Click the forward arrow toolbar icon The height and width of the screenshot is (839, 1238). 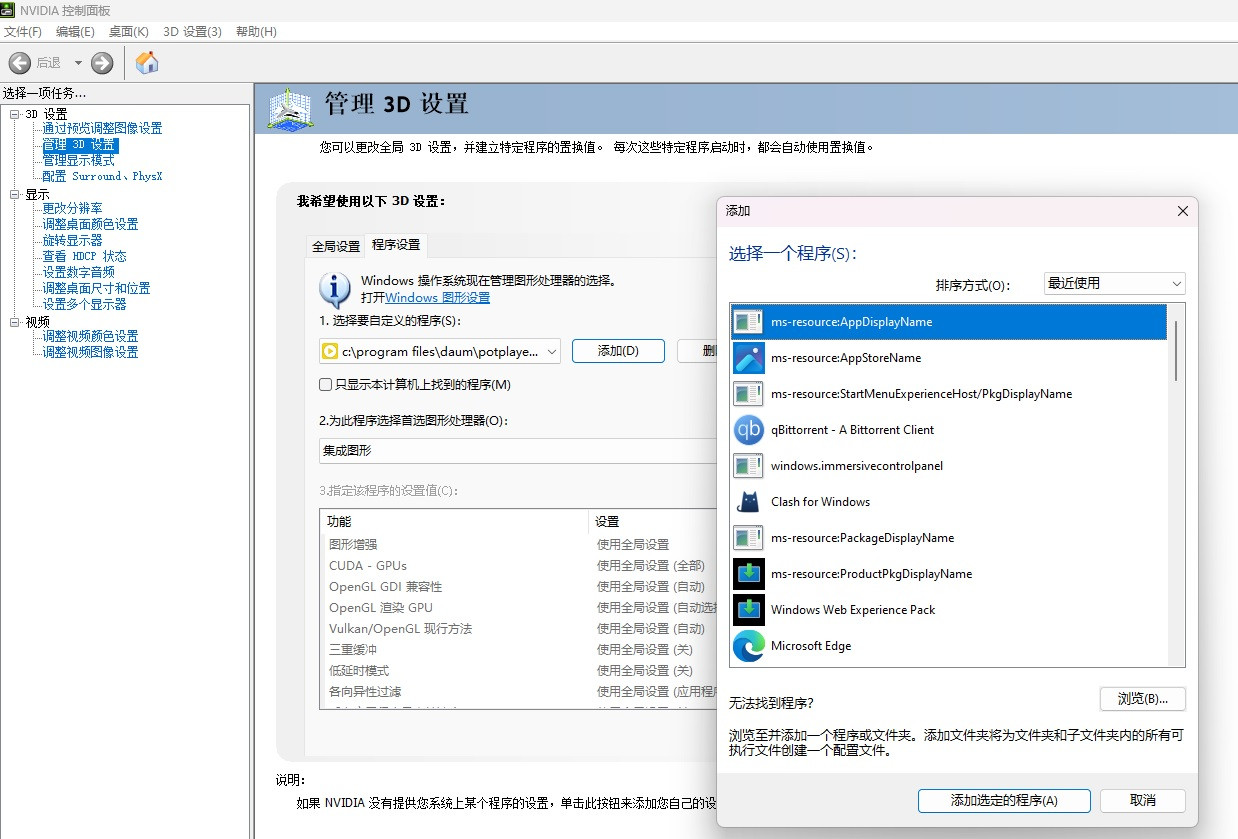(102, 63)
